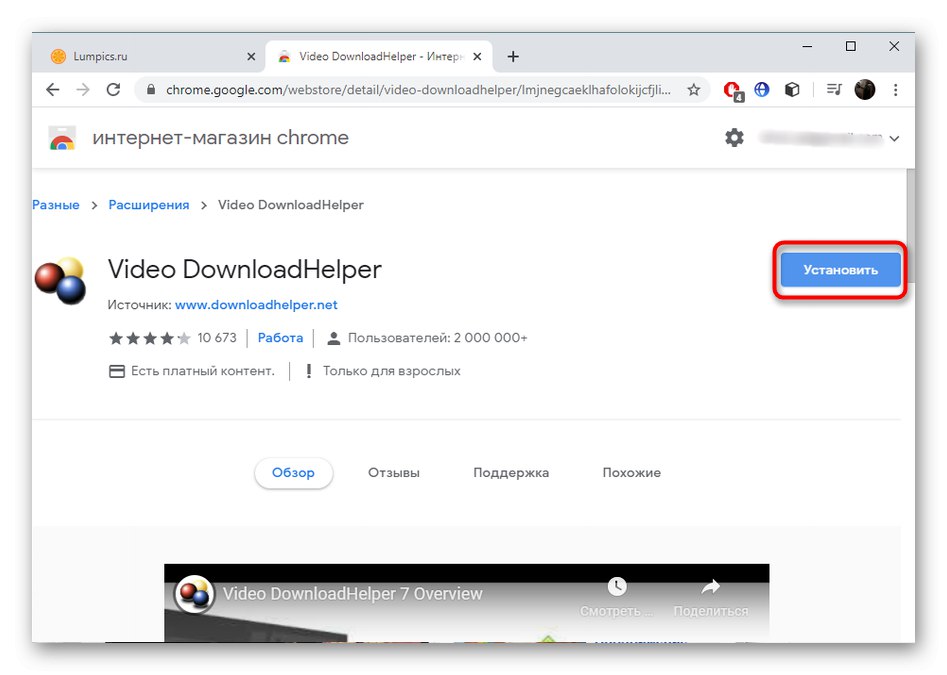The height and width of the screenshot is (675, 947).
Task: Close the Video DownloadHelper tab
Action: click(x=477, y=56)
